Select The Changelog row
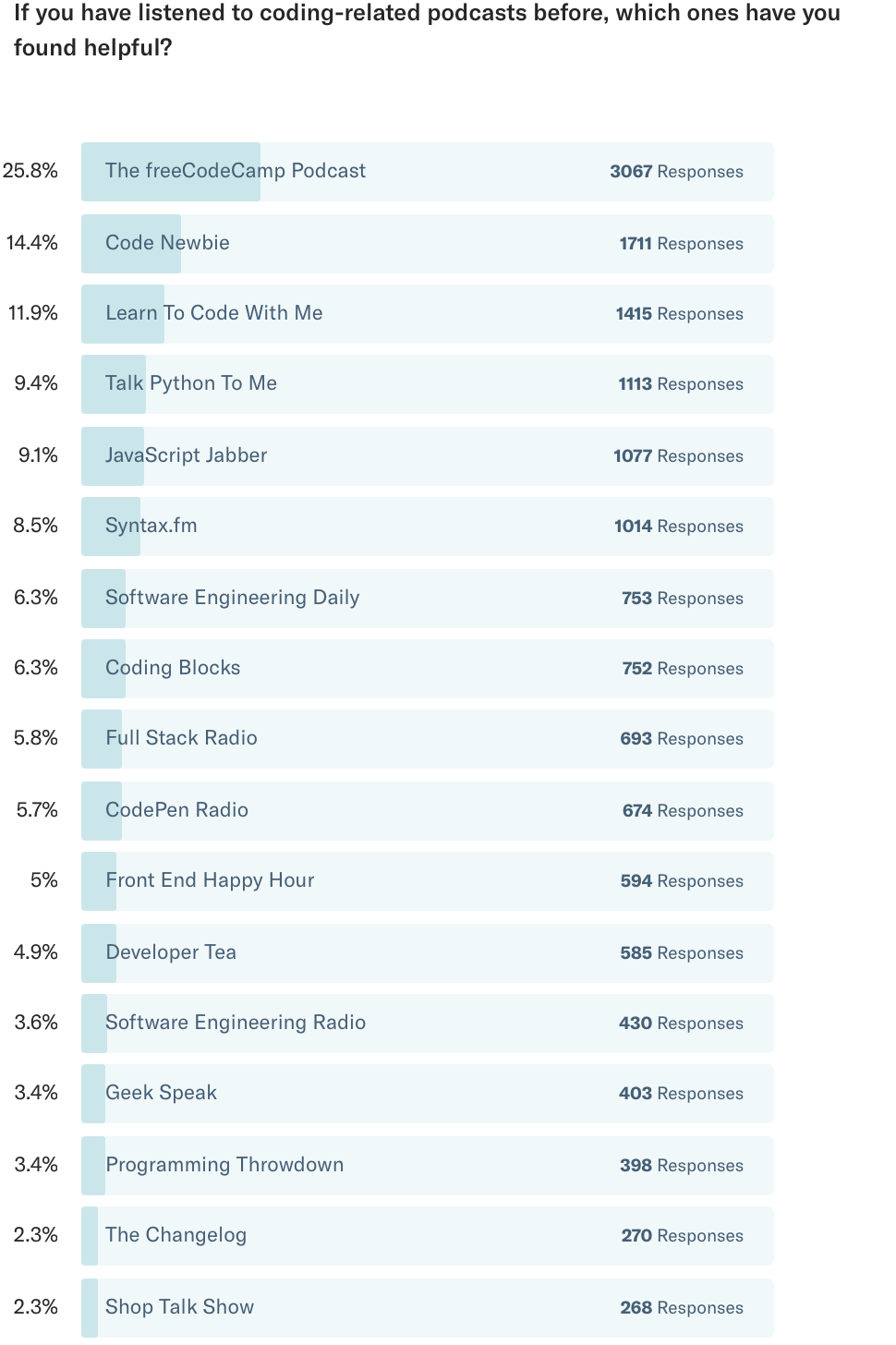 [x=428, y=1236]
